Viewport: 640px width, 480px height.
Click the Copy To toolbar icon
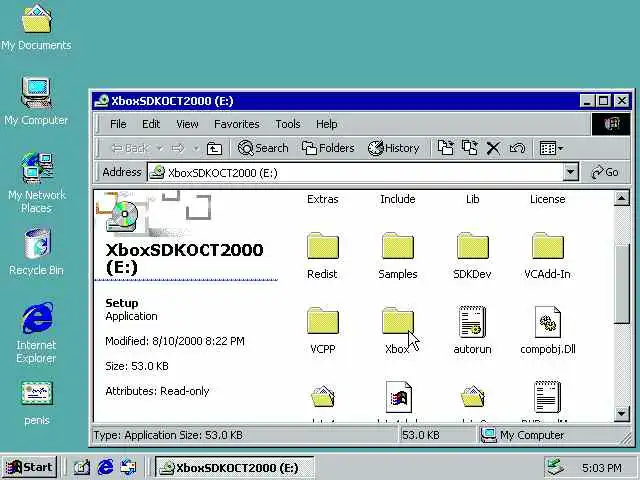point(470,148)
